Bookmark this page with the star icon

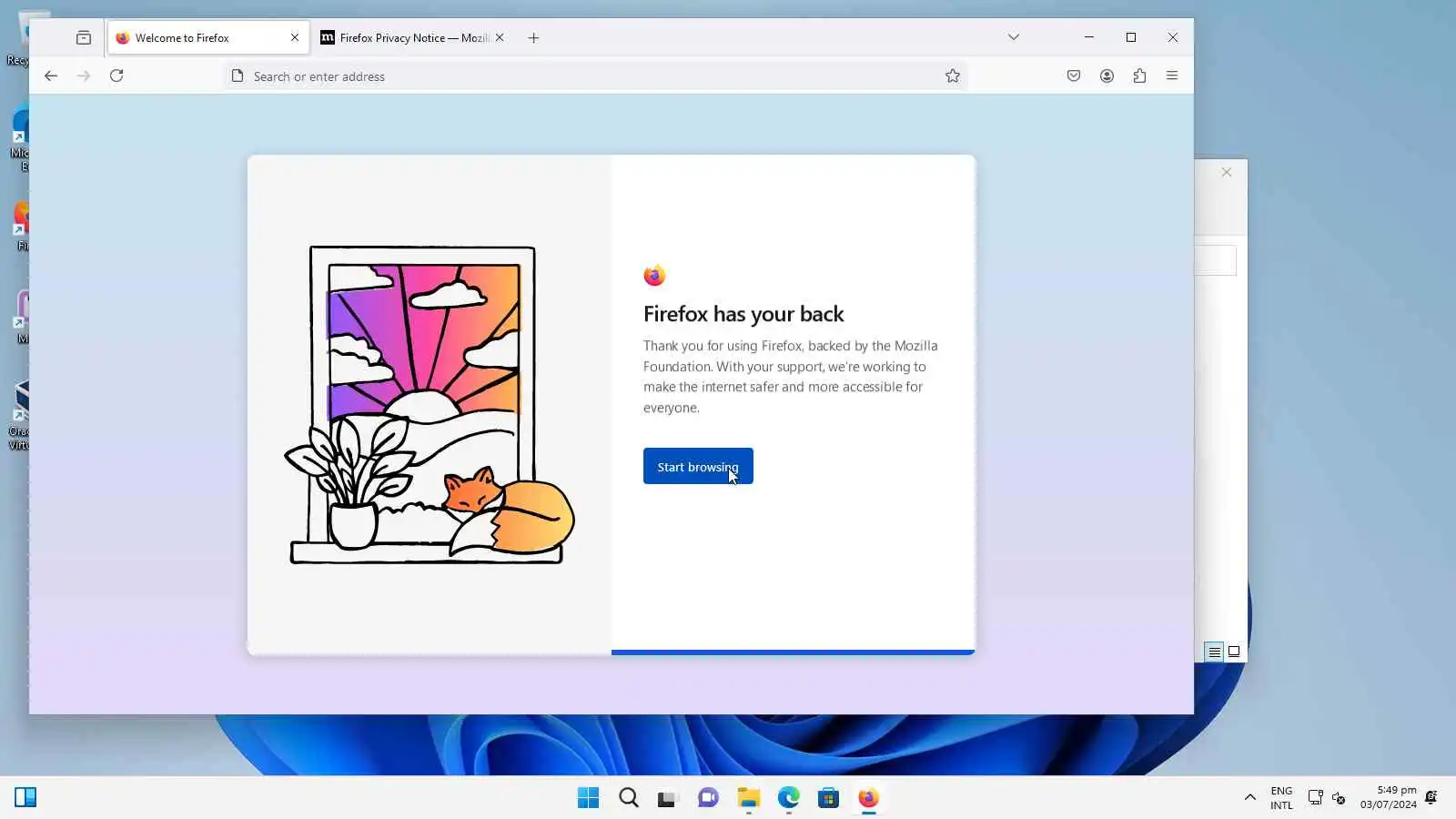(x=953, y=76)
